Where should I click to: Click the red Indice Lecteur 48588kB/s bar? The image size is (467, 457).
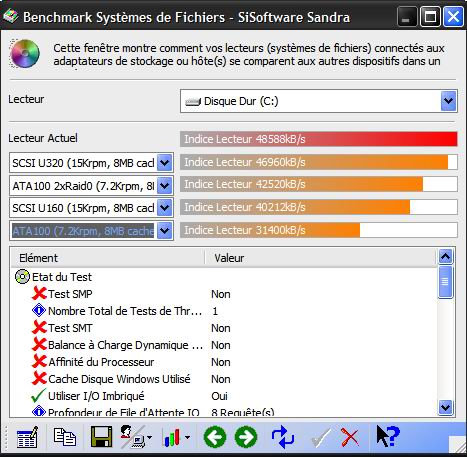pos(319,139)
